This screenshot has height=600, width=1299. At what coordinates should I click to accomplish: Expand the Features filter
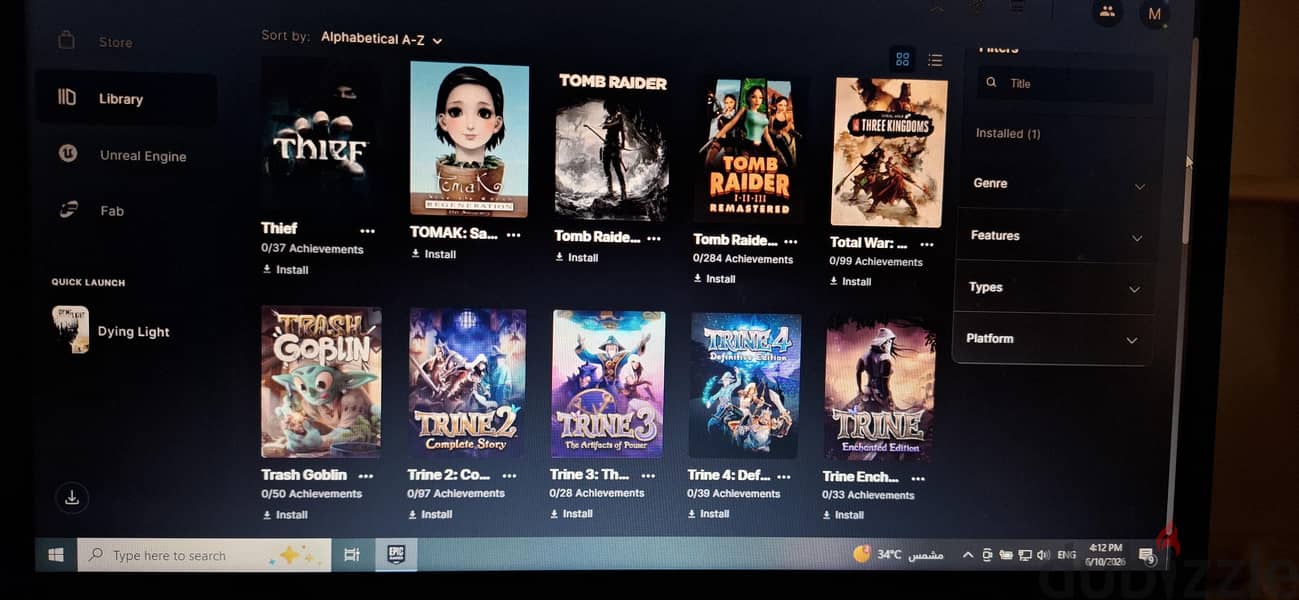coord(1055,236)
